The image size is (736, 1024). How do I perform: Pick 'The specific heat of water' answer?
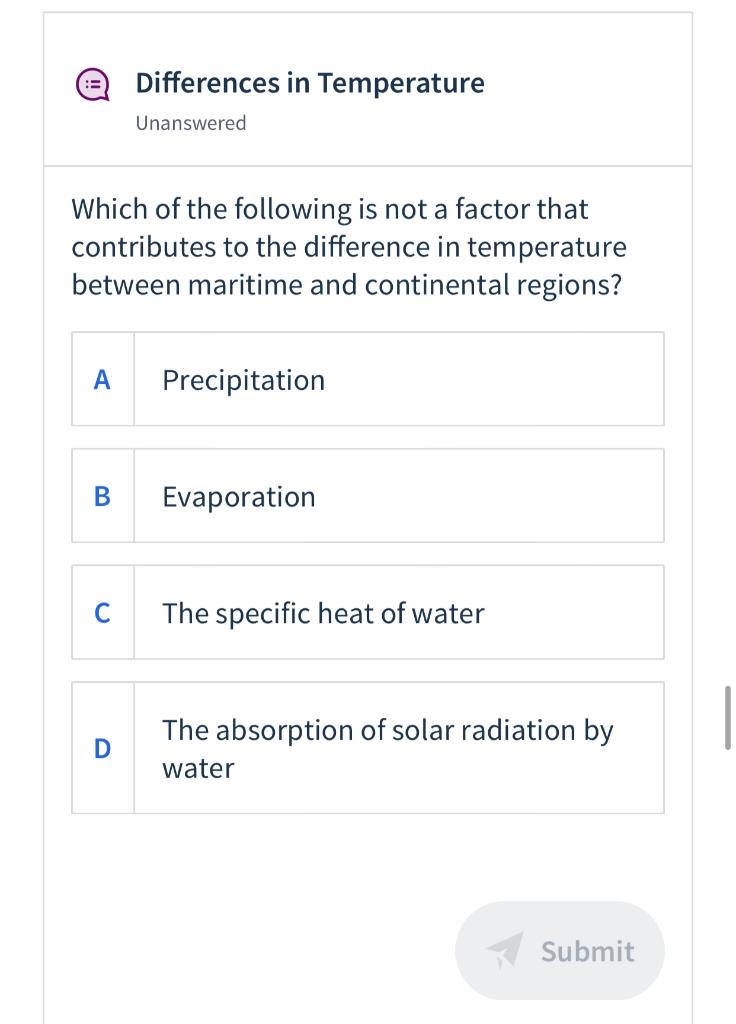point(323,613)
